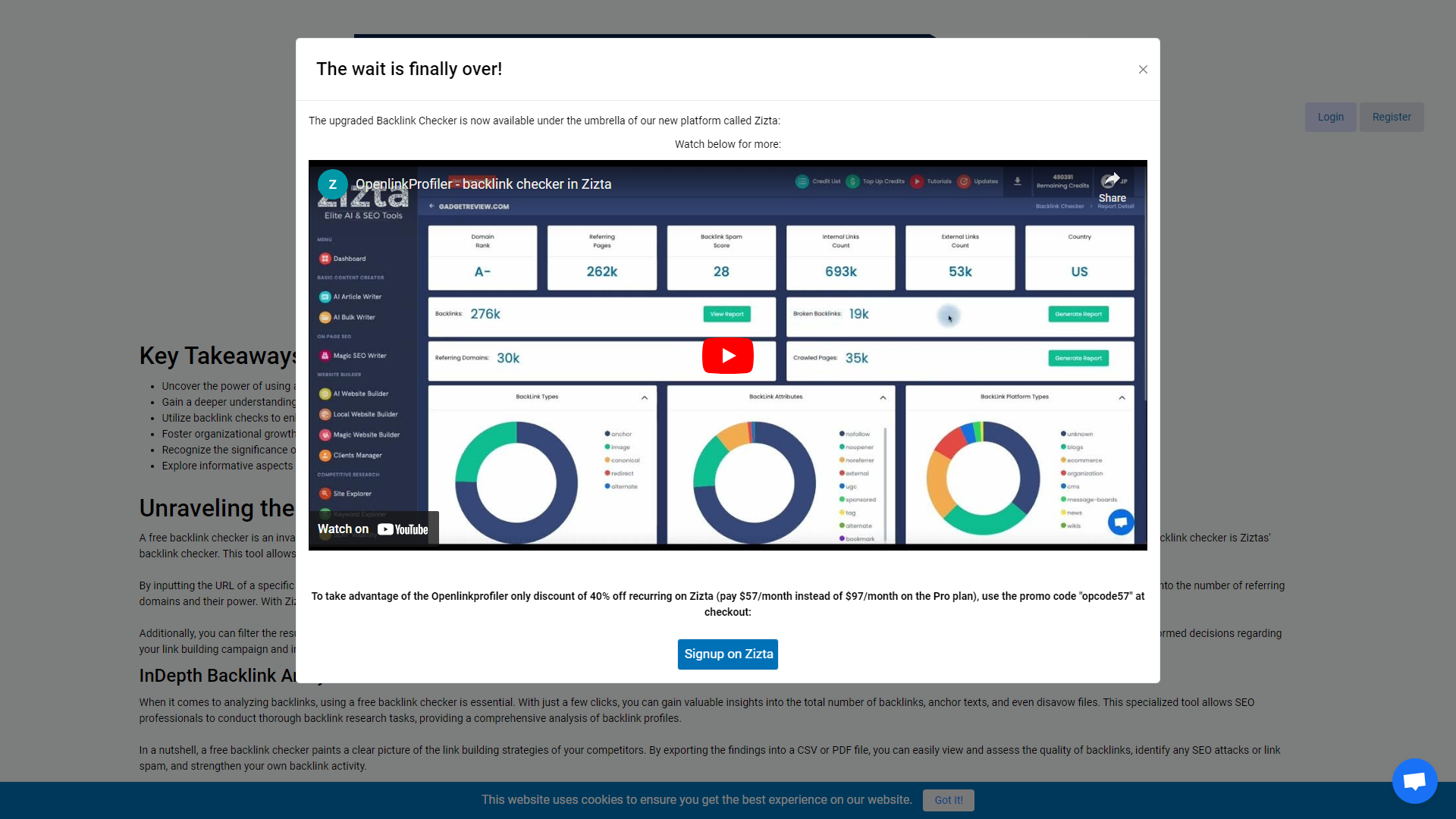
Task: Dismiss the cookie notice with Got It!
Action: click(x=948, y=800)
